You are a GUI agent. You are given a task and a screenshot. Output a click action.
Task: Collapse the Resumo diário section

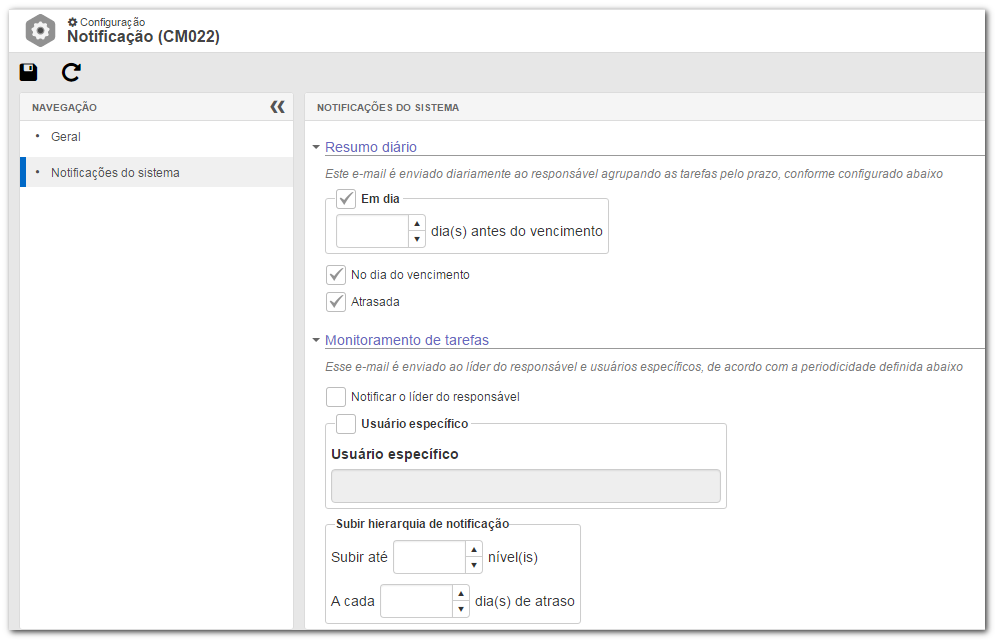coord(316,147)
